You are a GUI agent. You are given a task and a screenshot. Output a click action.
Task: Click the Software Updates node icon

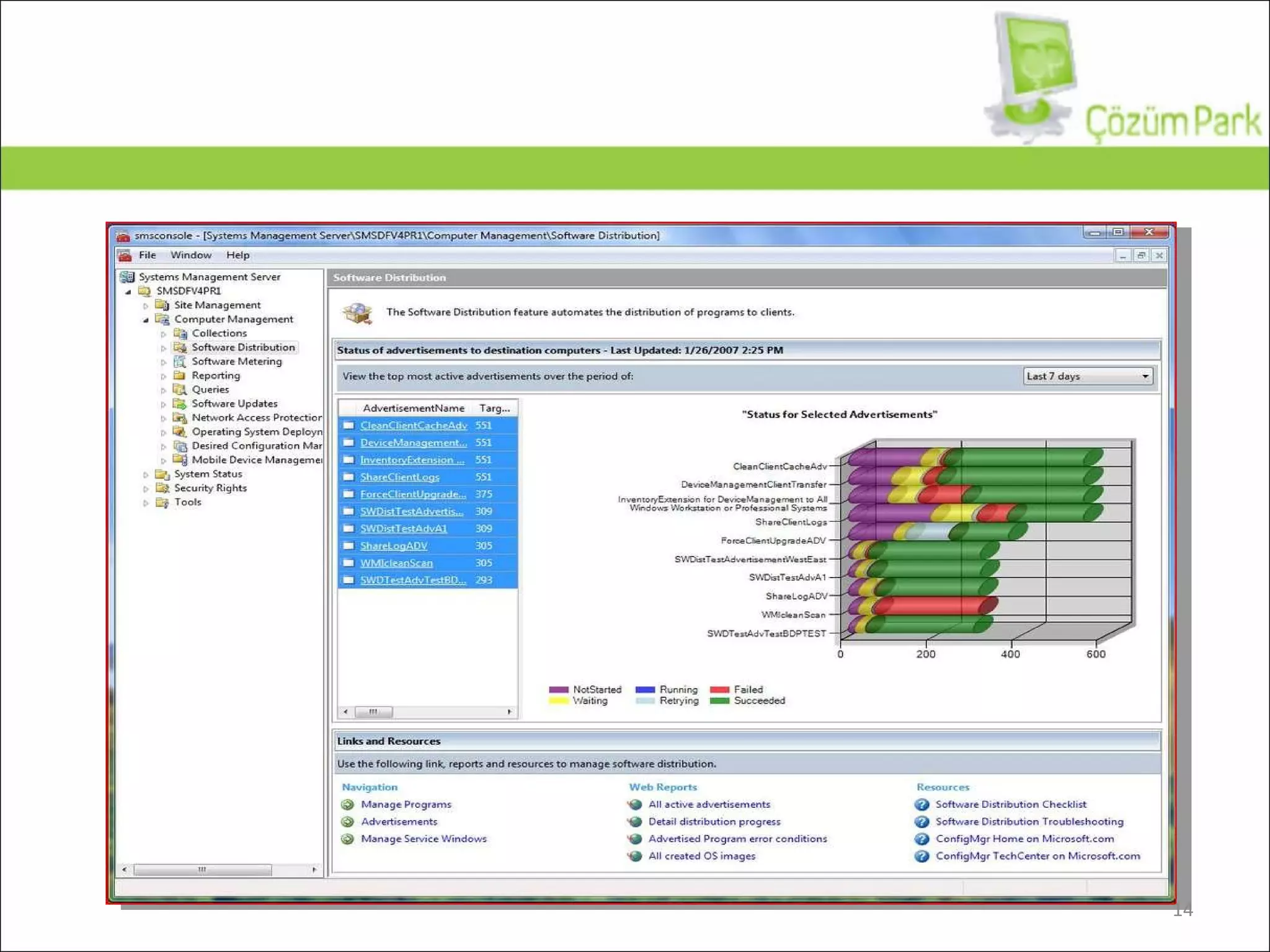point(180,403)
